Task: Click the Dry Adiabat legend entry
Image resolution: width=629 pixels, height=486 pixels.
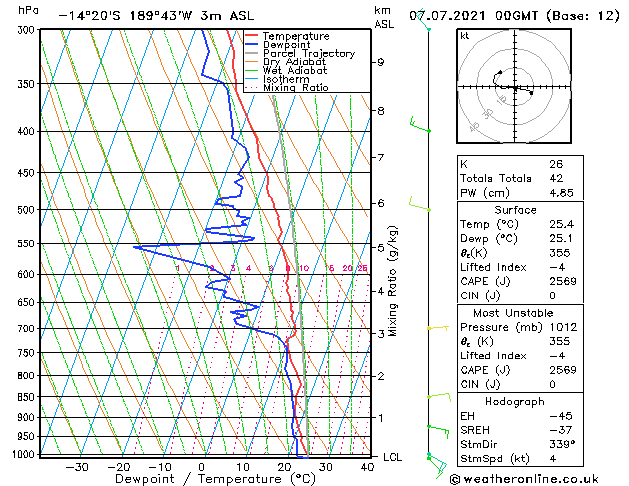Action: 286,62
